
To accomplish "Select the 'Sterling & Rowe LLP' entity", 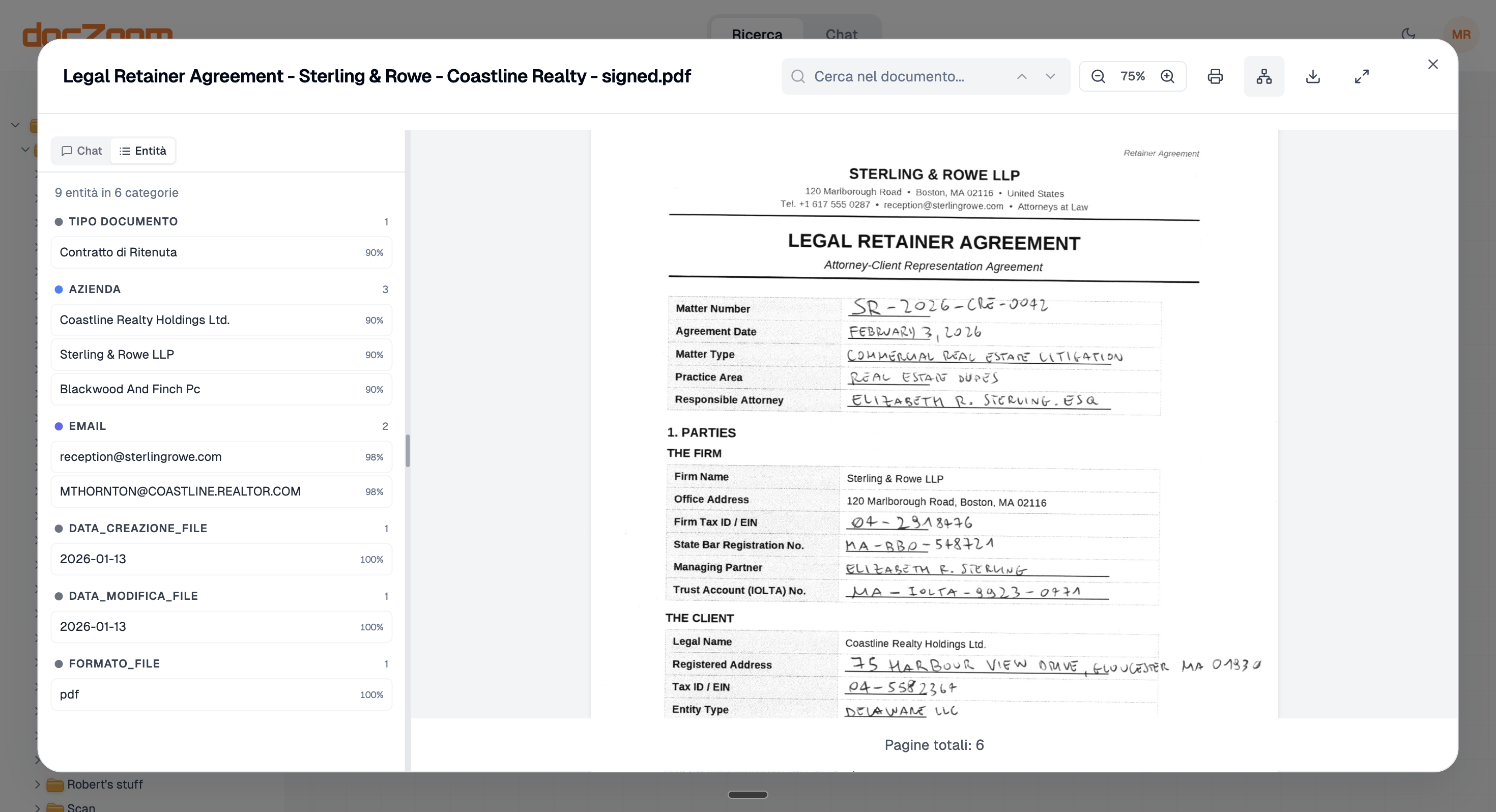I will [x=221, y=354].
